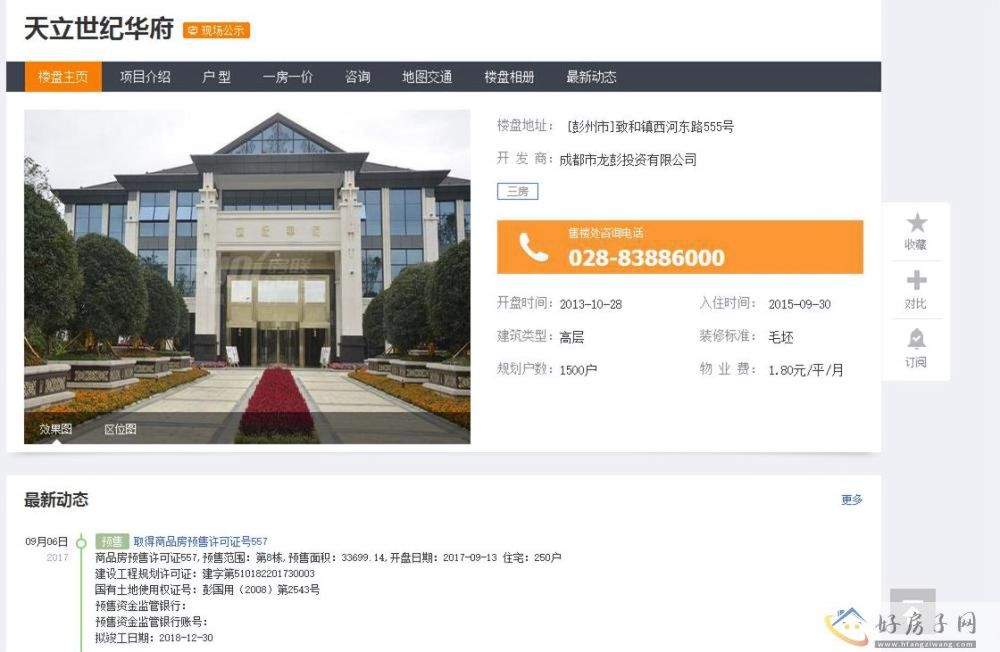Switch to the 户型 tab
Viewport: 1000px width, 652px height.
[x=216, y=77]
